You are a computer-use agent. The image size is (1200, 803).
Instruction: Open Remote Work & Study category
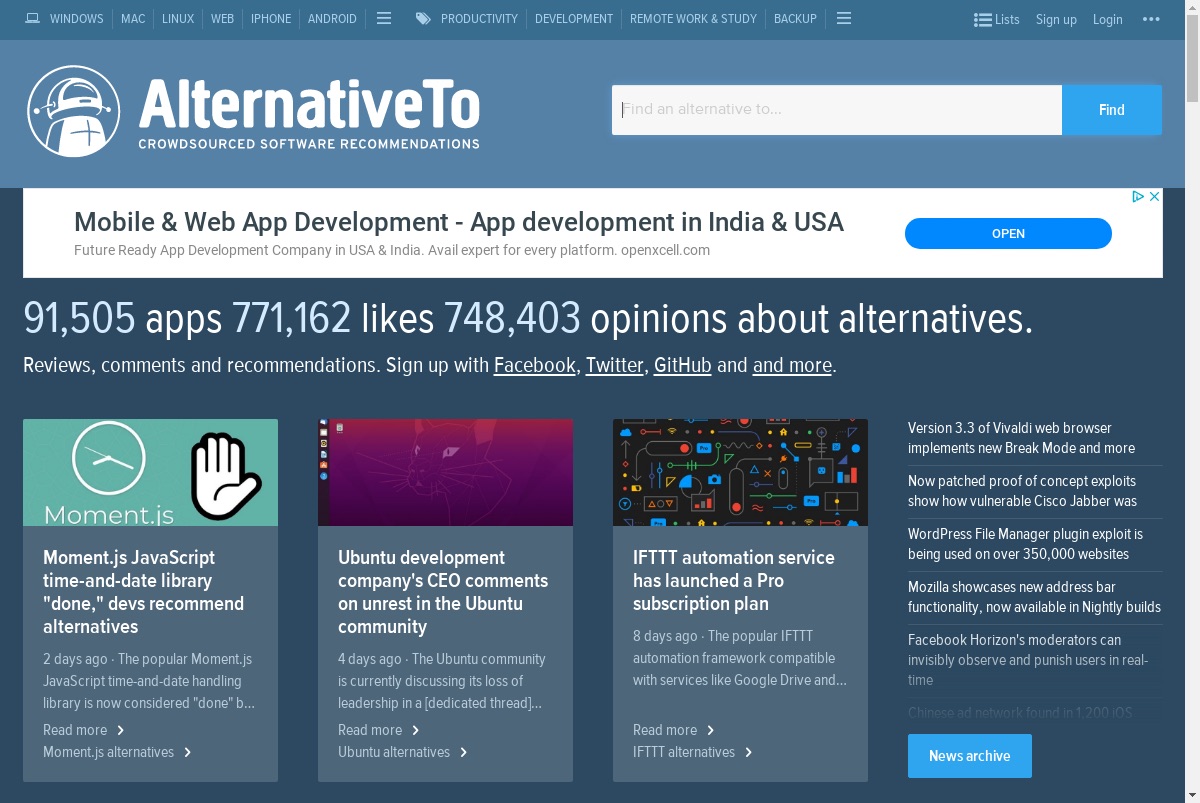click(x=693, y=19)
